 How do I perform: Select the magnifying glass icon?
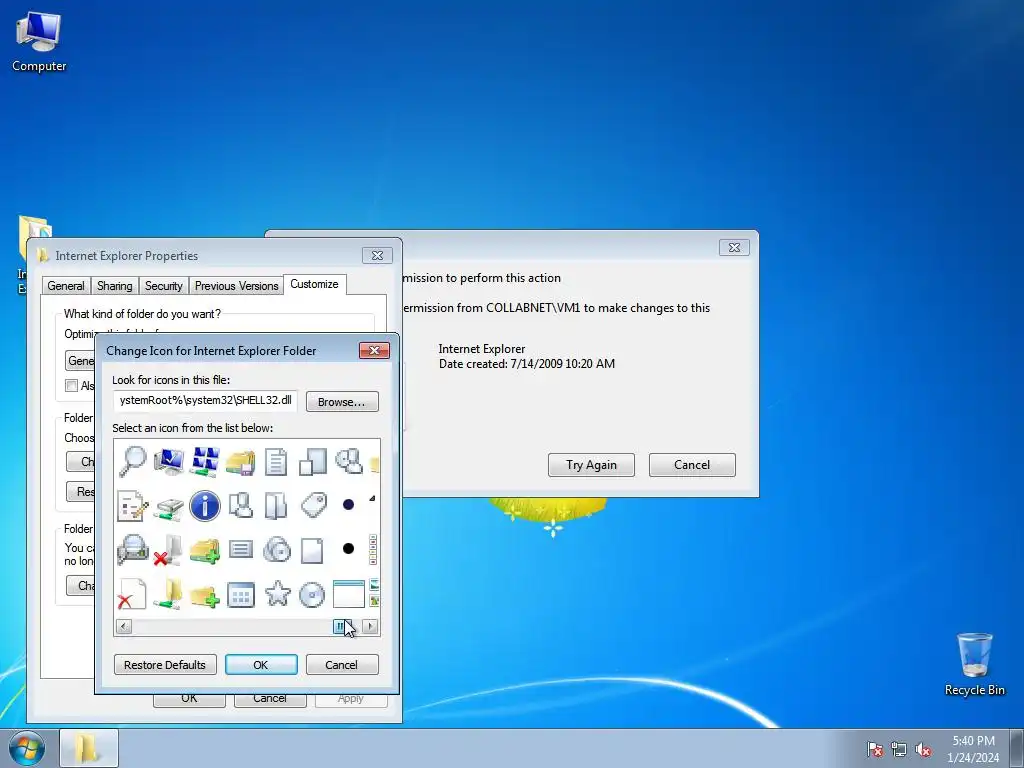(x=133, y=461)
